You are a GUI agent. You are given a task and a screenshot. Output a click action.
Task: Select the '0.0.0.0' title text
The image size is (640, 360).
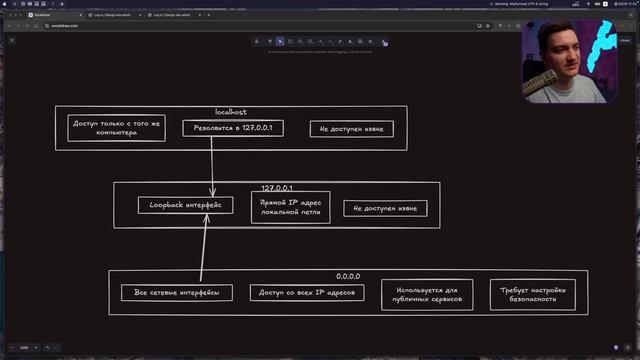pyautogui.click(x=348, y=276)
